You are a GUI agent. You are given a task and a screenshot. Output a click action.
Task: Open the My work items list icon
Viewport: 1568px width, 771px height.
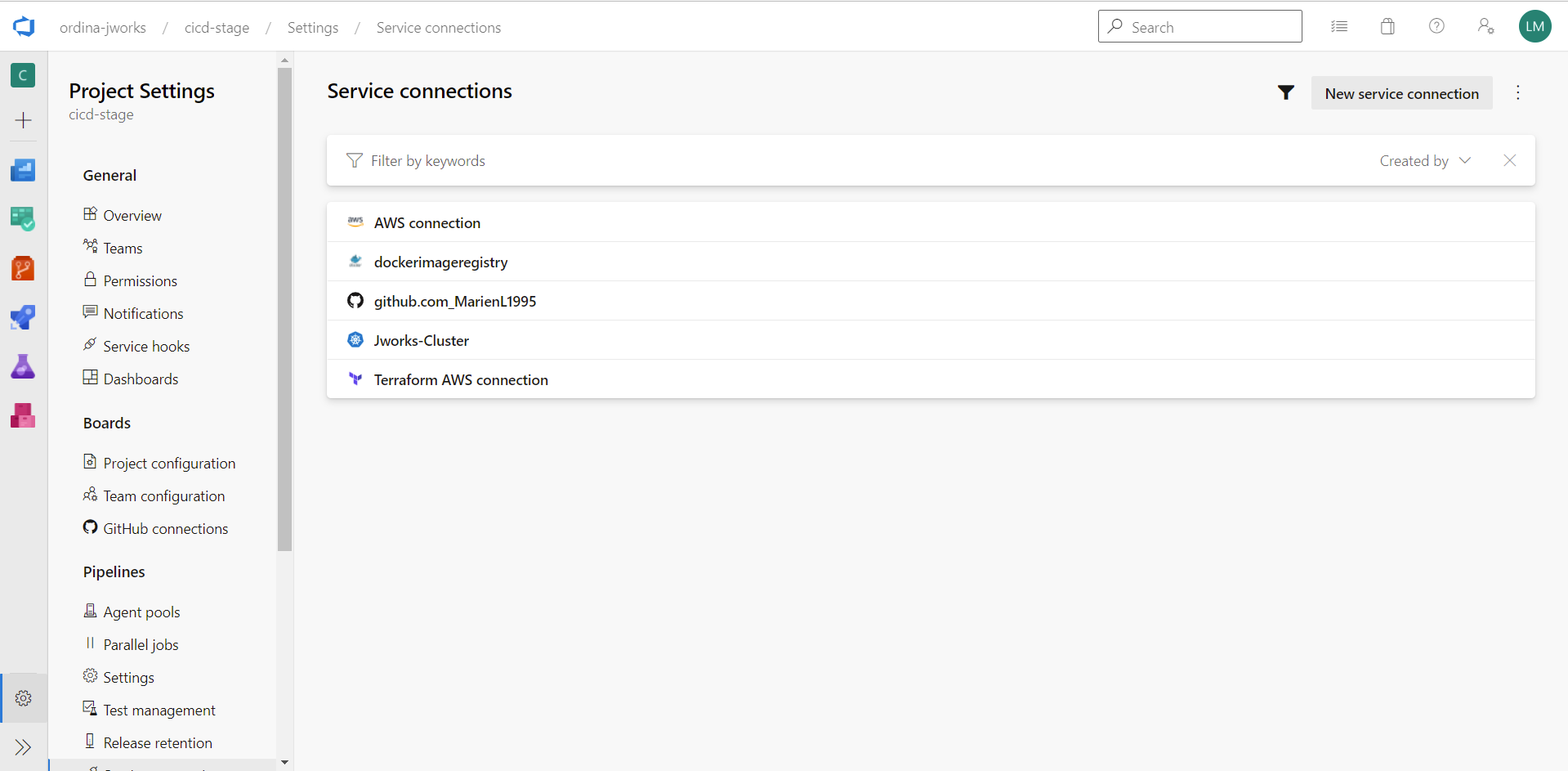(x=1339, y=26)
